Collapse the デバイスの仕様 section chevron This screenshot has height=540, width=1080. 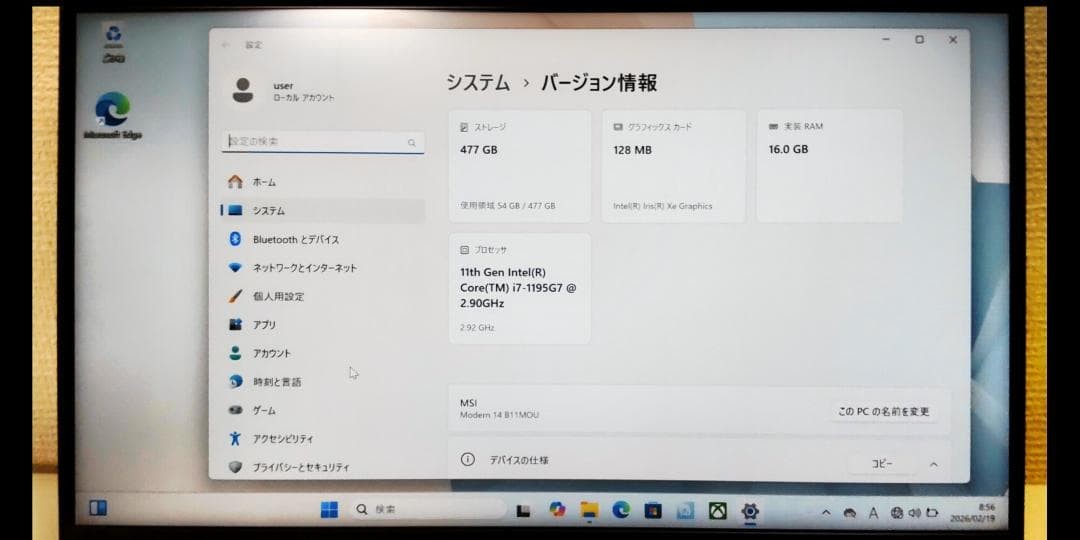pos(934,464)
